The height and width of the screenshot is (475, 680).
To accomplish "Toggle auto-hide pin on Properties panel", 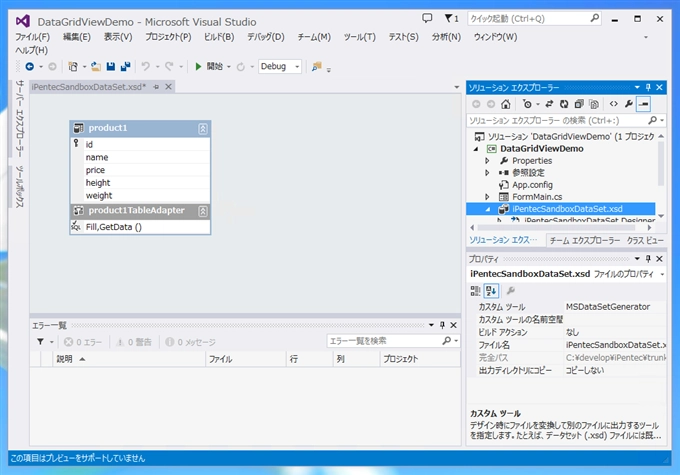I will pyautogui.click(x=648, y=259).
